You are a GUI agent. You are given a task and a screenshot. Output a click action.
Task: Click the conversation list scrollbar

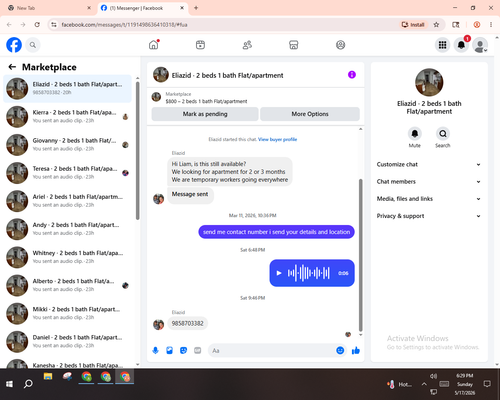[137, 150]
